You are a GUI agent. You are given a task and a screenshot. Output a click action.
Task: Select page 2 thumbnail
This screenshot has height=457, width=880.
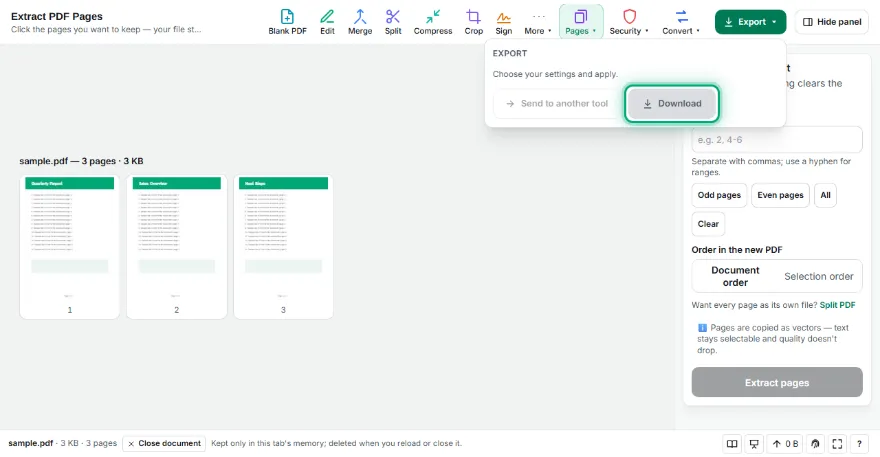coord(176,246)
